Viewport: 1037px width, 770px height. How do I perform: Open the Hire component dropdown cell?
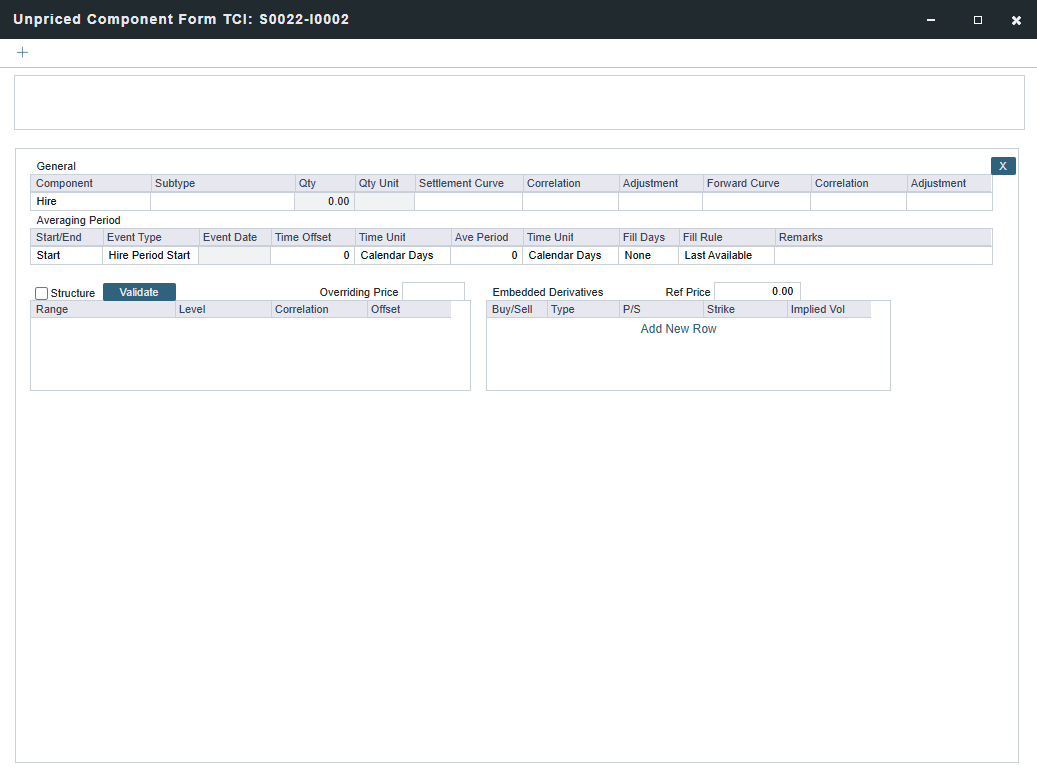90,202
